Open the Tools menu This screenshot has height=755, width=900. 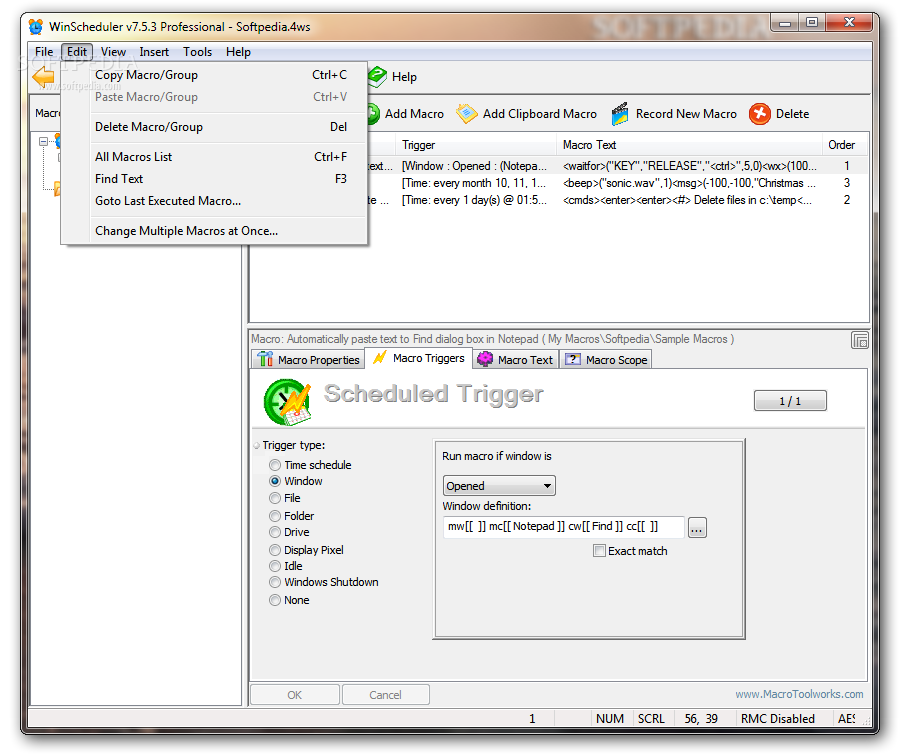197,52
